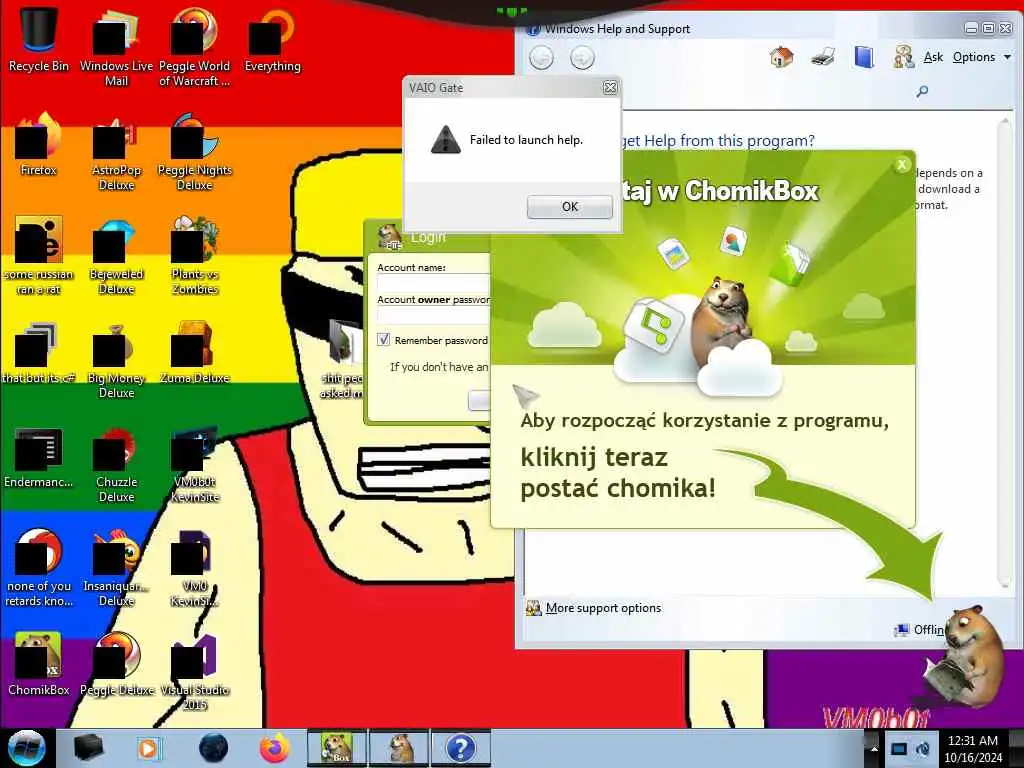Image resolution: width=1024 pixels, height=768 pixels.
Task: Launch Insaniquarium Deluxe shortcut
Action: (116, 568)
